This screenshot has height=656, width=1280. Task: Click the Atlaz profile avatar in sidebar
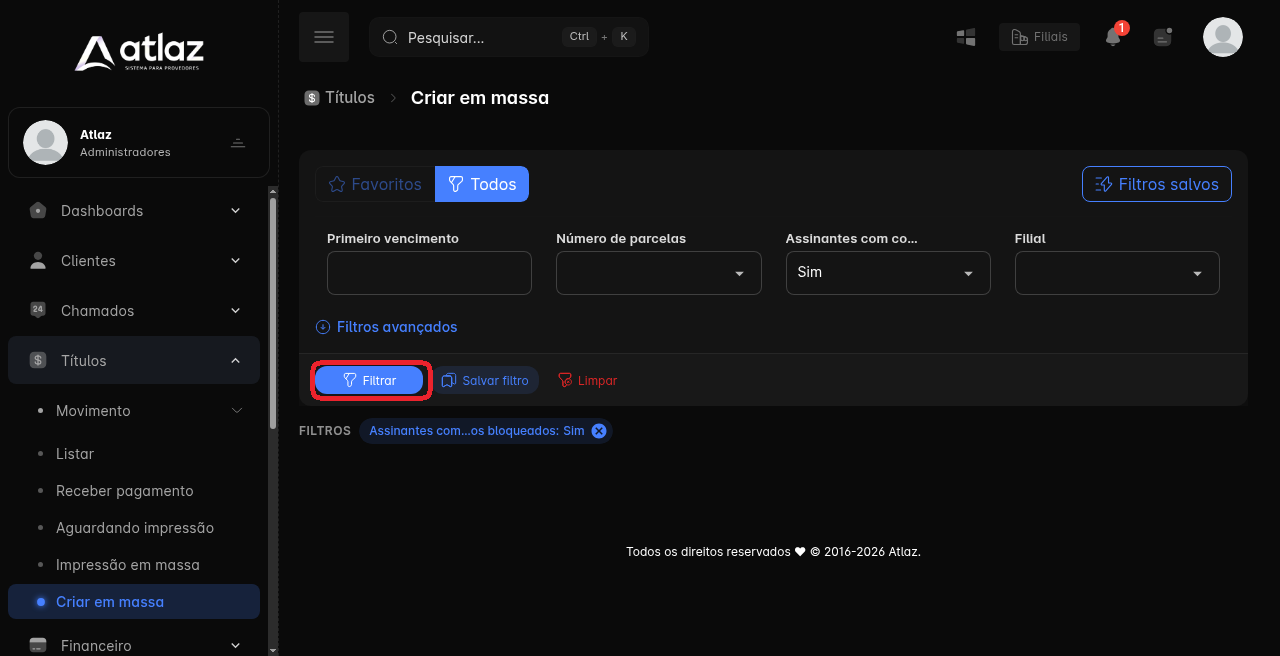pos(45,142)
